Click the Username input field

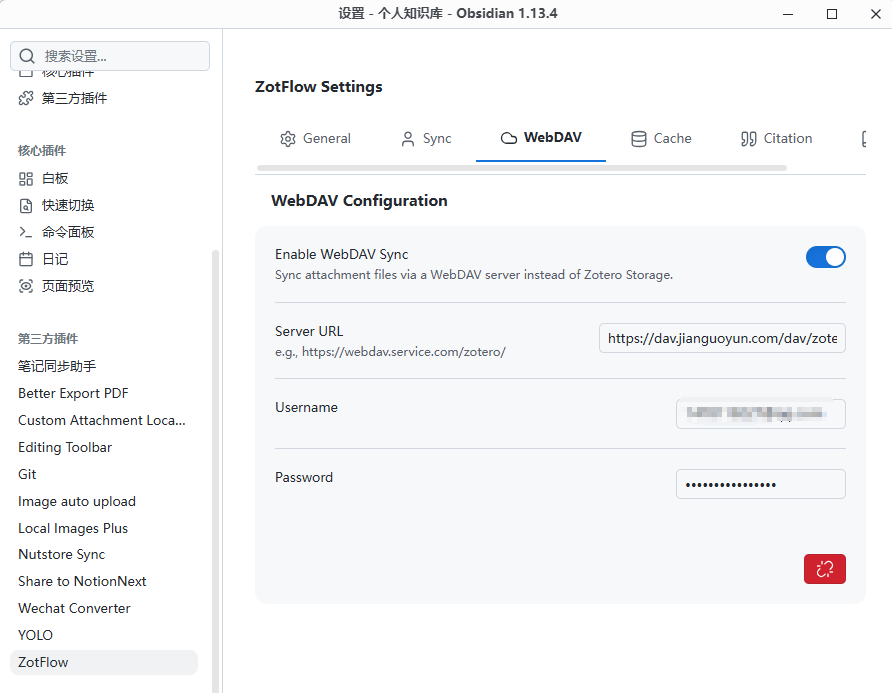pos(761,414)
